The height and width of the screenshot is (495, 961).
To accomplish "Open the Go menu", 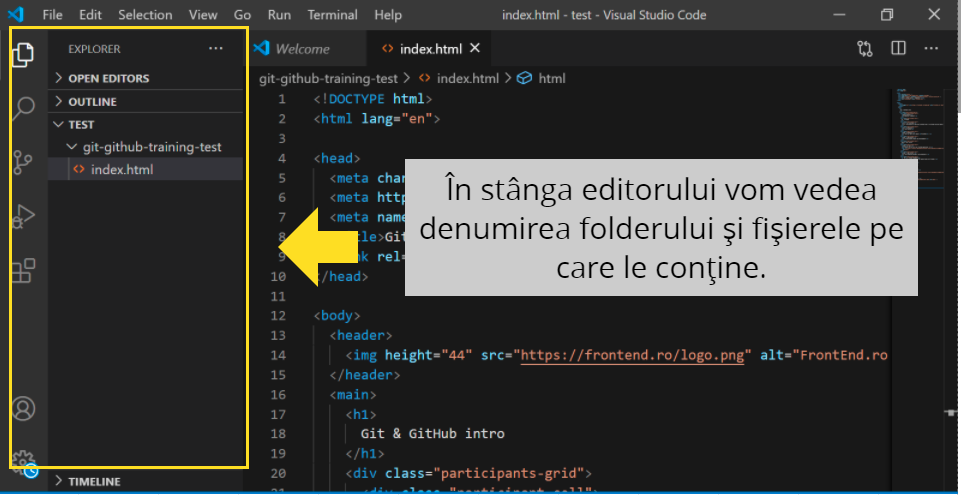I will (242, 15).
